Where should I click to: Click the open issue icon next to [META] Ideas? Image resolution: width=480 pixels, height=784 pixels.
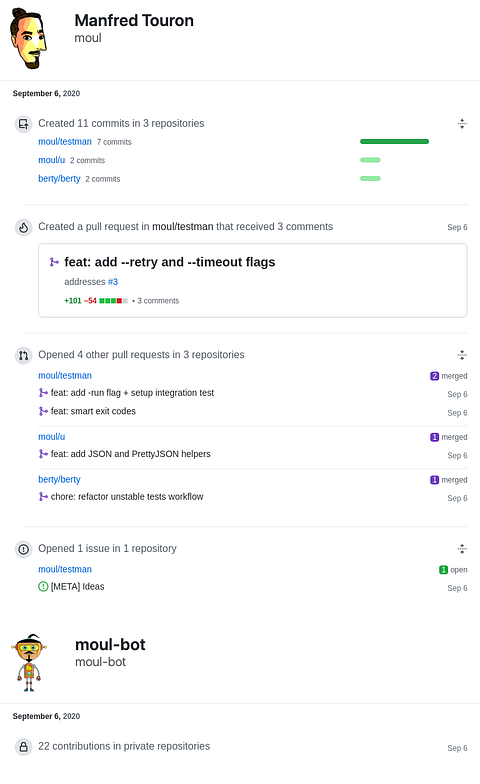(44, 586)
